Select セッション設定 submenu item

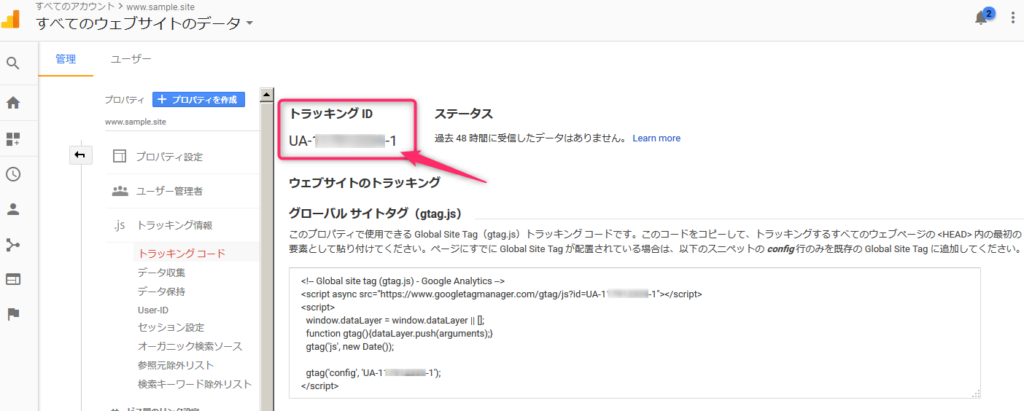tap(171, 327)
